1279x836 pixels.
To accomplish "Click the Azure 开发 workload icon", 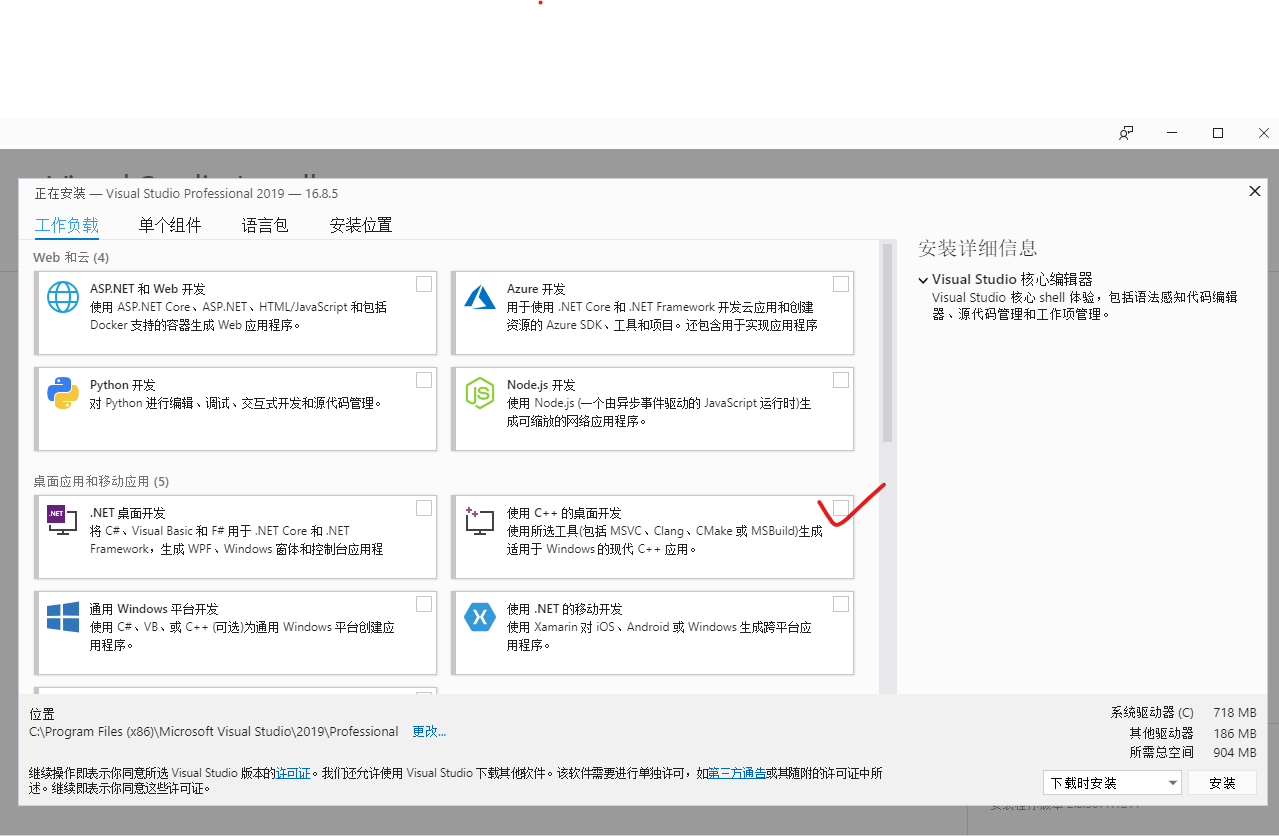I will (x=479, y=296).
